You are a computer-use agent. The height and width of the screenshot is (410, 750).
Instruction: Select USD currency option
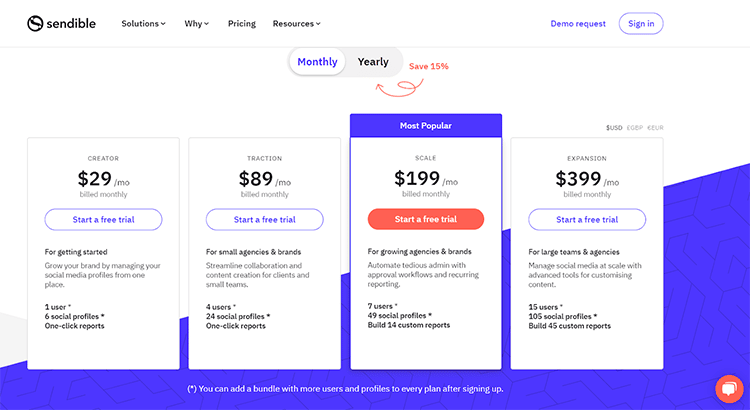pos(614,128)
